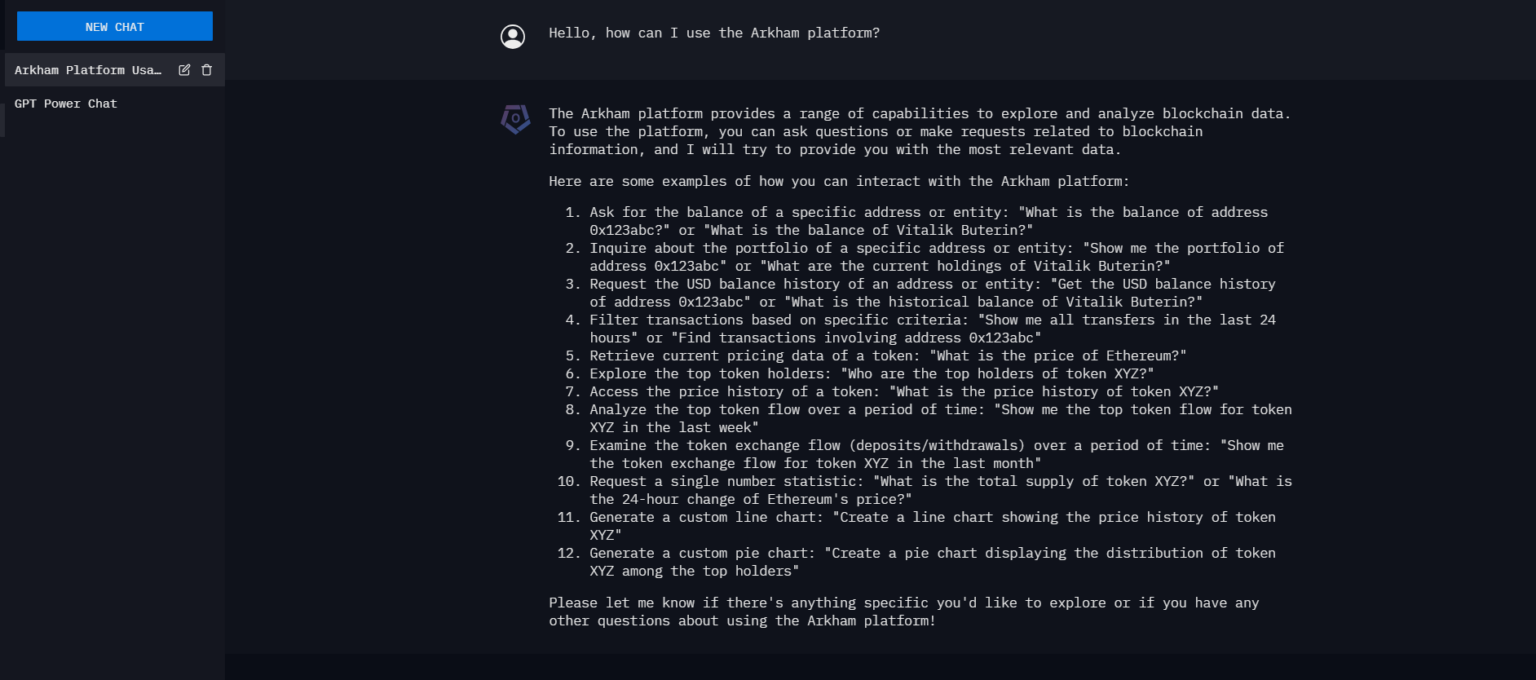Start a new conversation with the NEW CHAT button
Image resolution: width=1536 pixels, height=680 pixels.
[114, 25]
